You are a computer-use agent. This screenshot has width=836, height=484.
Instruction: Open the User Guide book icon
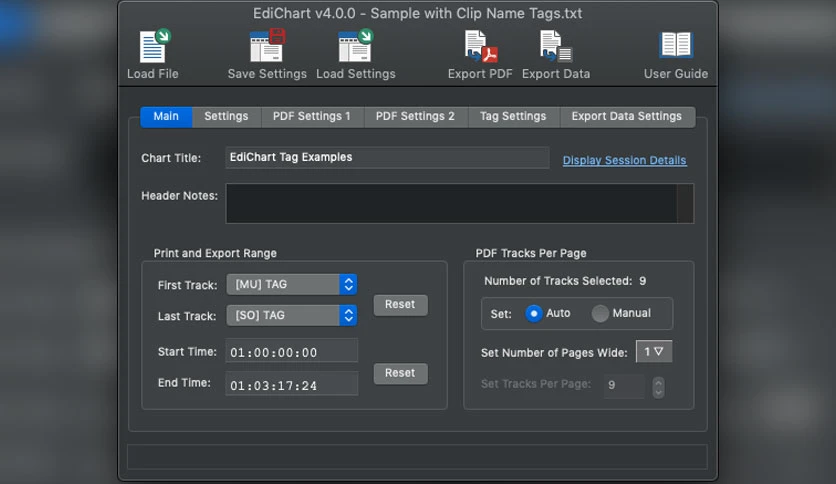coord(676,45)
